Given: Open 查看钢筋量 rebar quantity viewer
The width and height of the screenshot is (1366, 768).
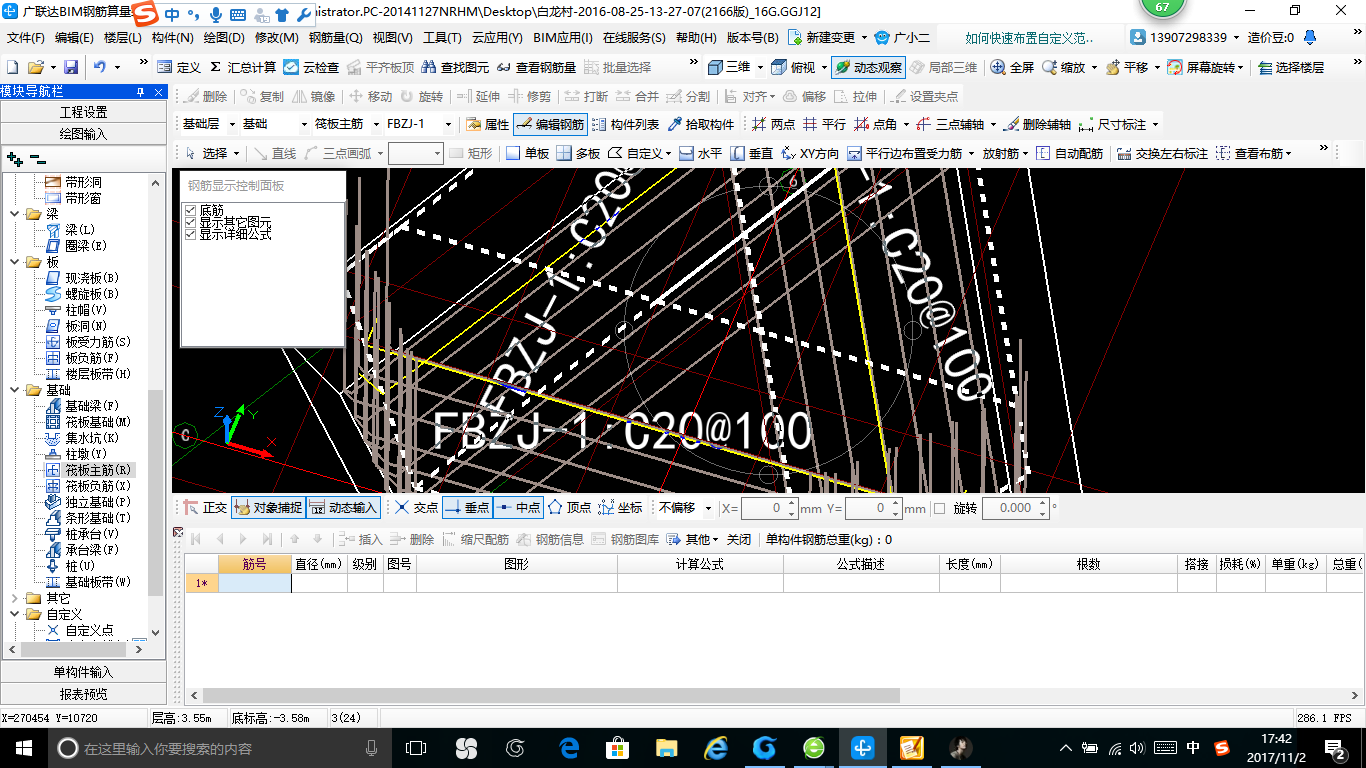Looking at the screenshot, I should (x=536, y=67).
